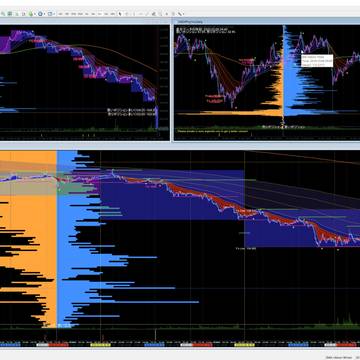Select the crosshair tool
The image size is (360, 360).
(x=127, y=14)
